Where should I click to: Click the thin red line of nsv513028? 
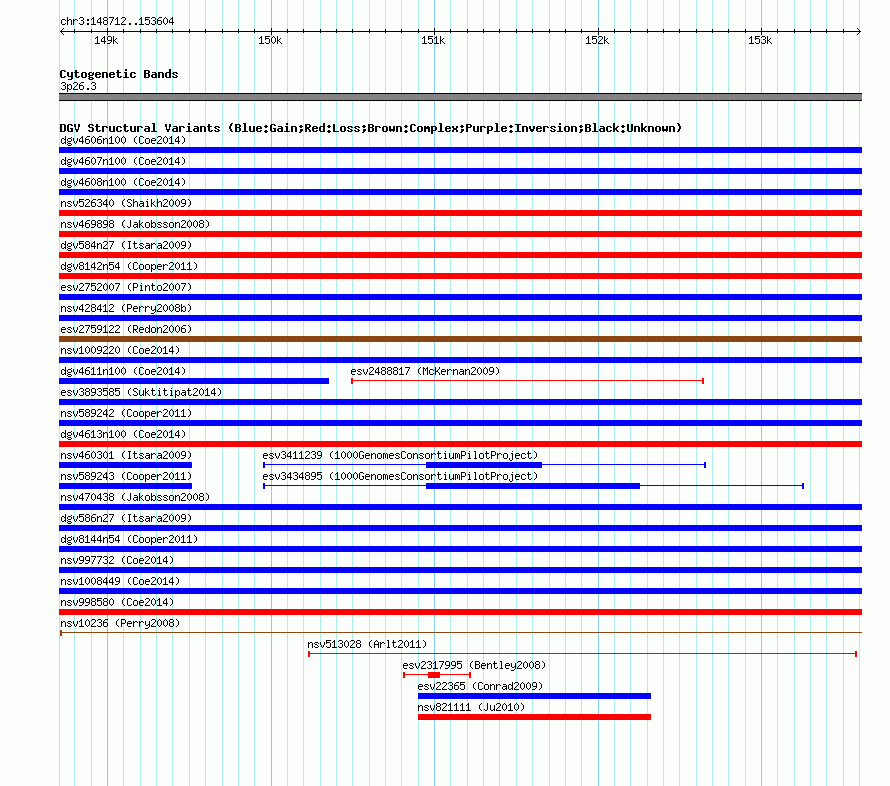click(x=582, y=654)
